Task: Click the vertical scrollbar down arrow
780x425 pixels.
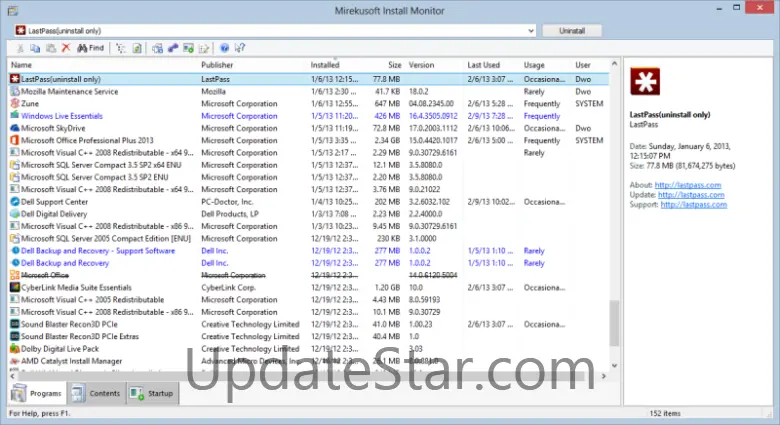Action: coord(614,366)
